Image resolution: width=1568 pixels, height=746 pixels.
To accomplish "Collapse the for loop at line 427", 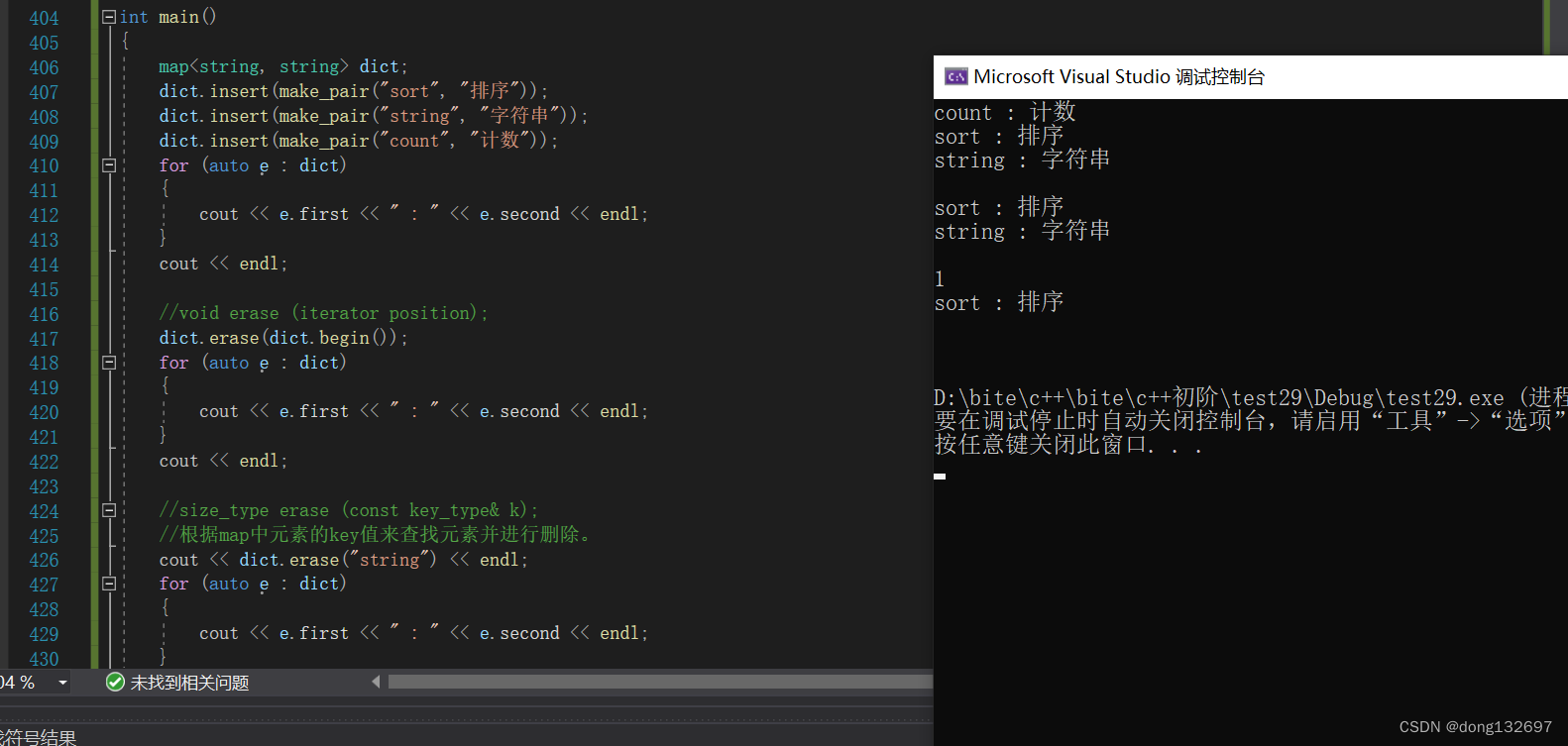I will click(109, 584).
